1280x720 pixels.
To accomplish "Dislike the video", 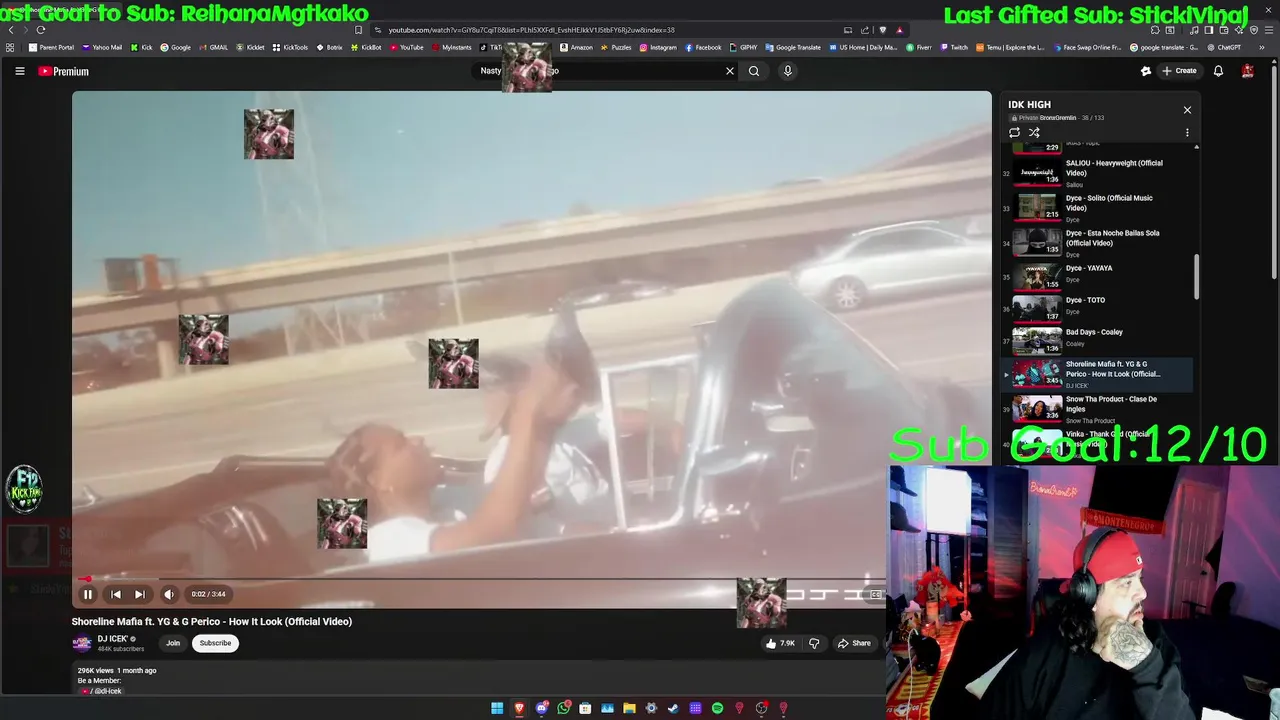I will click(x=814, y=643).
